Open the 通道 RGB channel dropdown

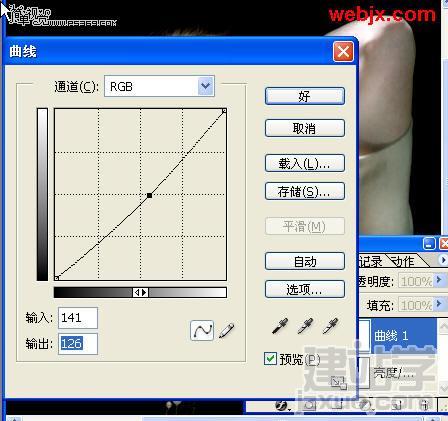[x=159, y=86]
